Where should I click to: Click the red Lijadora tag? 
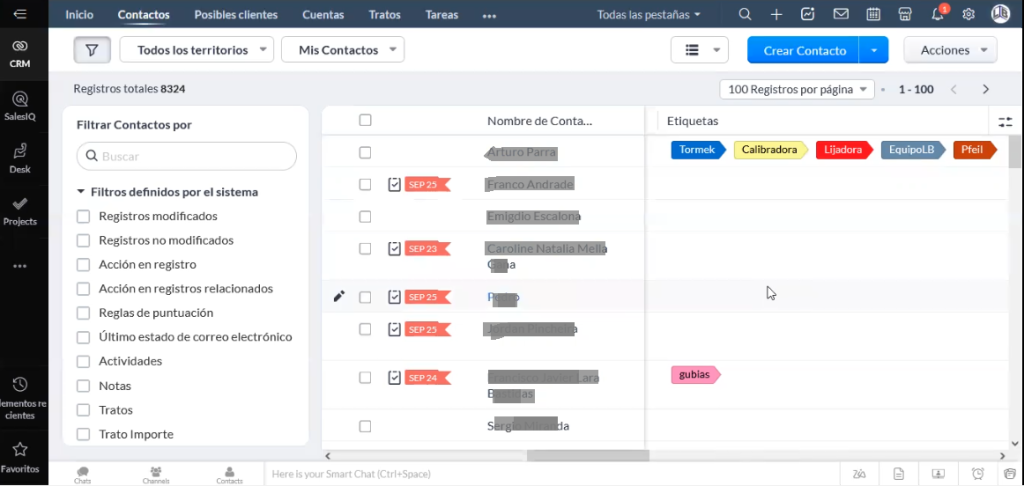(842, 150)
